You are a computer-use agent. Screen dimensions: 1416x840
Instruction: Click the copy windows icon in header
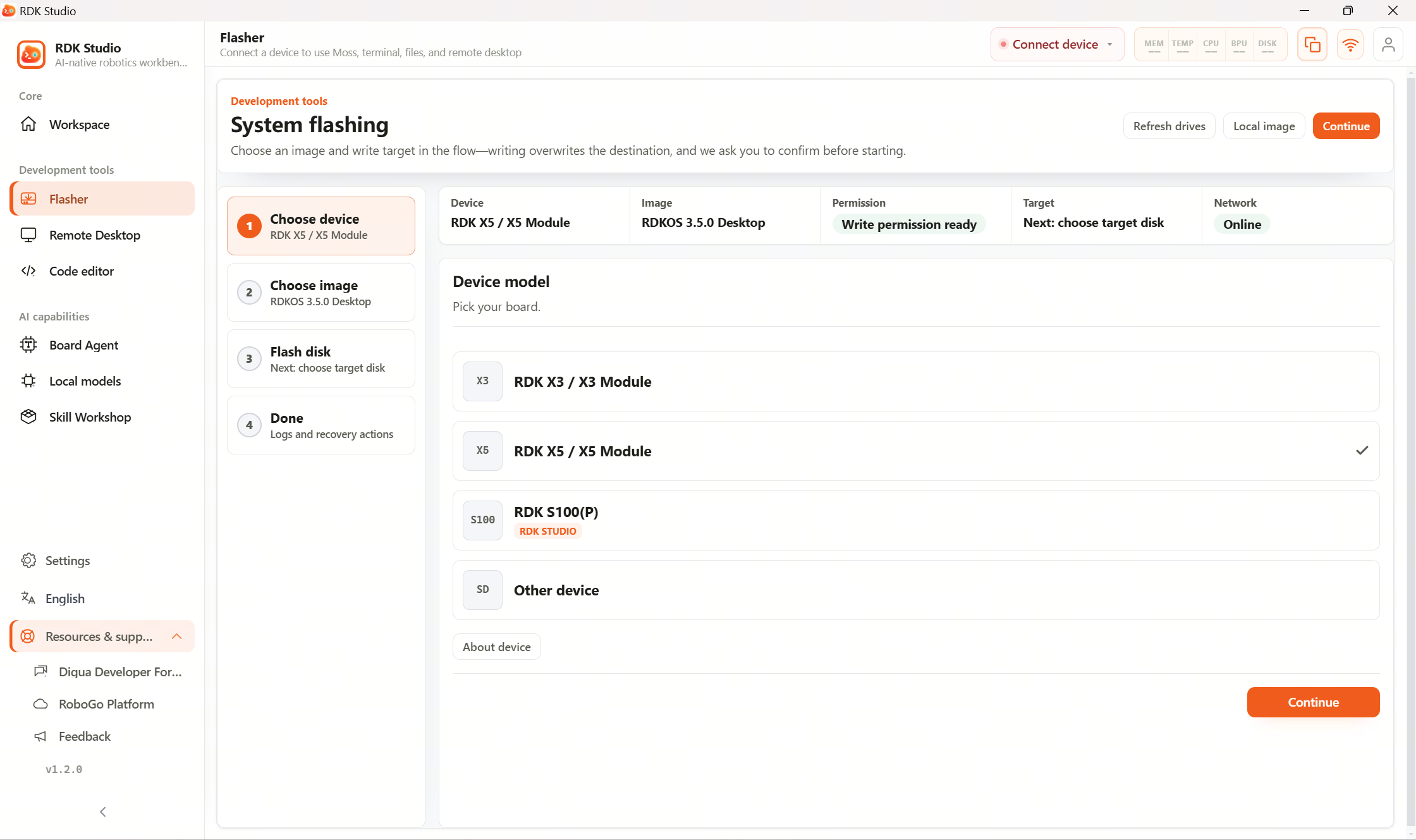1312,44
